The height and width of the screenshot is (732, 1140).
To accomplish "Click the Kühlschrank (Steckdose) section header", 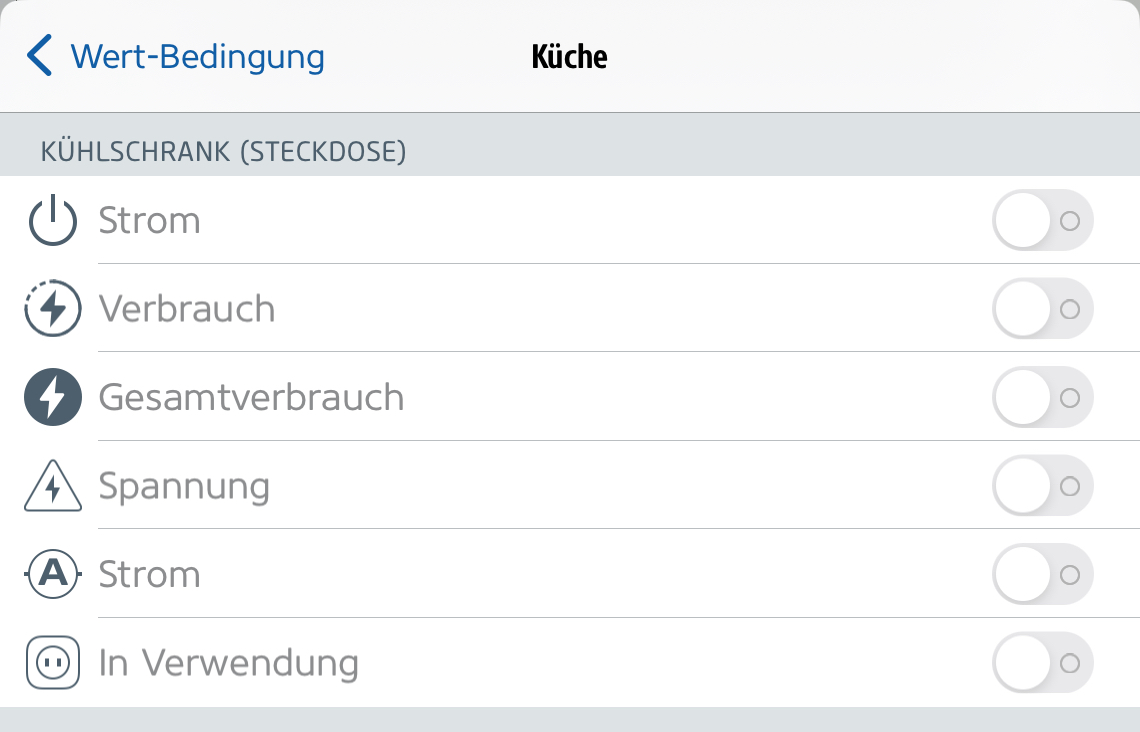I will click(222, 152).
